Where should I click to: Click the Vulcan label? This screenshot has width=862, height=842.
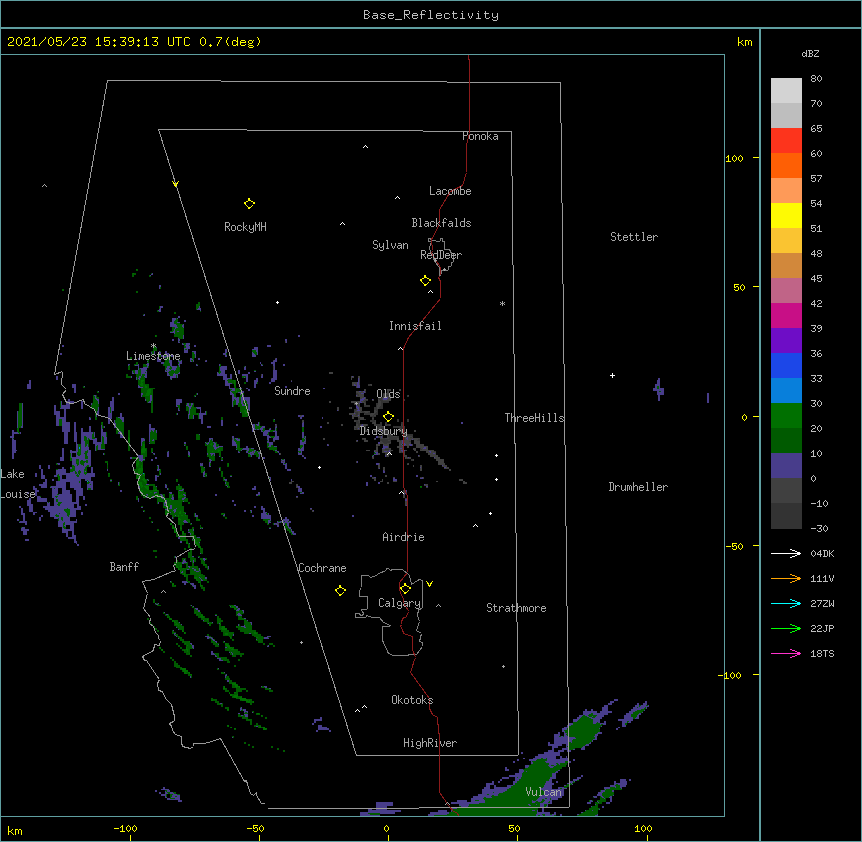tap(544, 792)
